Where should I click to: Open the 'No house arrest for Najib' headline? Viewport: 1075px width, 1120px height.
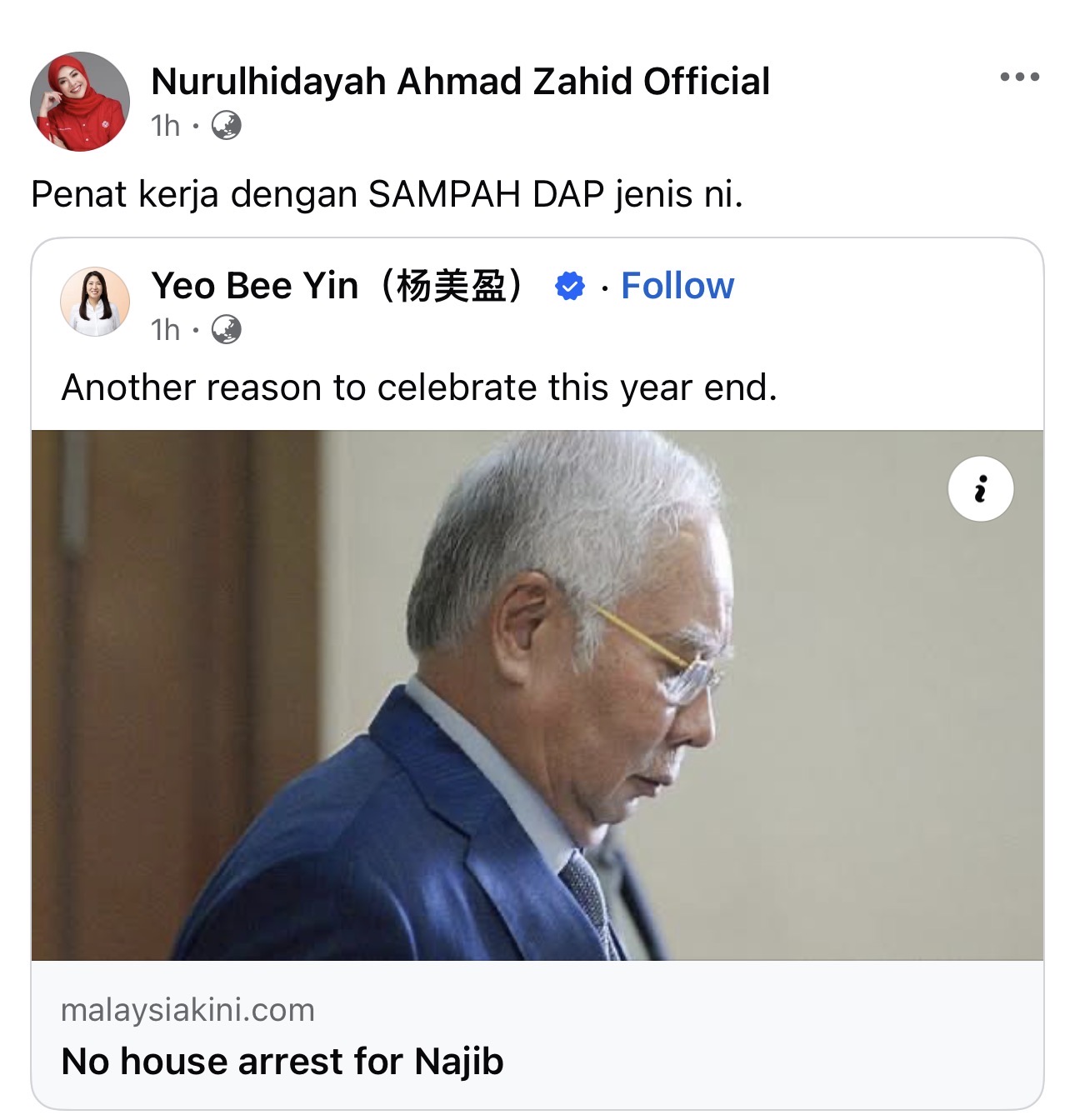pyautogui.click(x=282, y=1062)
